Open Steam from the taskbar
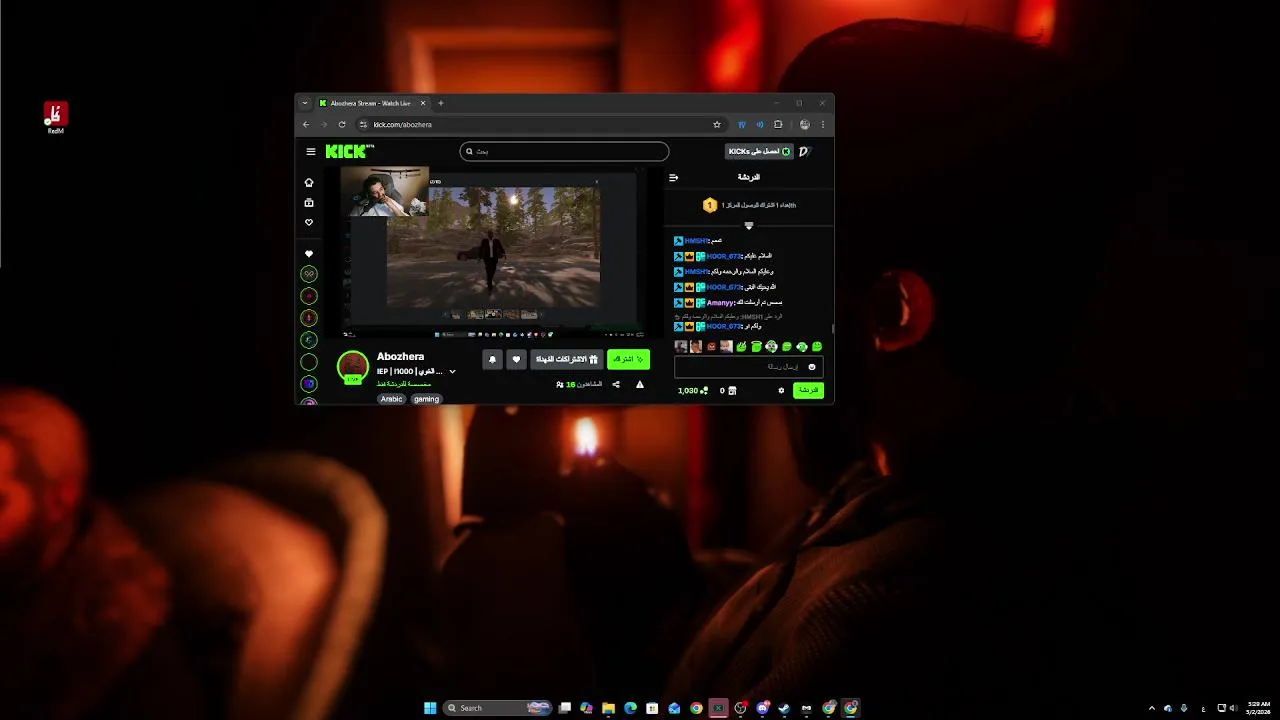Image resolution: width=1280 pixels, height=720 pixels. pyautogui.click(x=784, y=708)
